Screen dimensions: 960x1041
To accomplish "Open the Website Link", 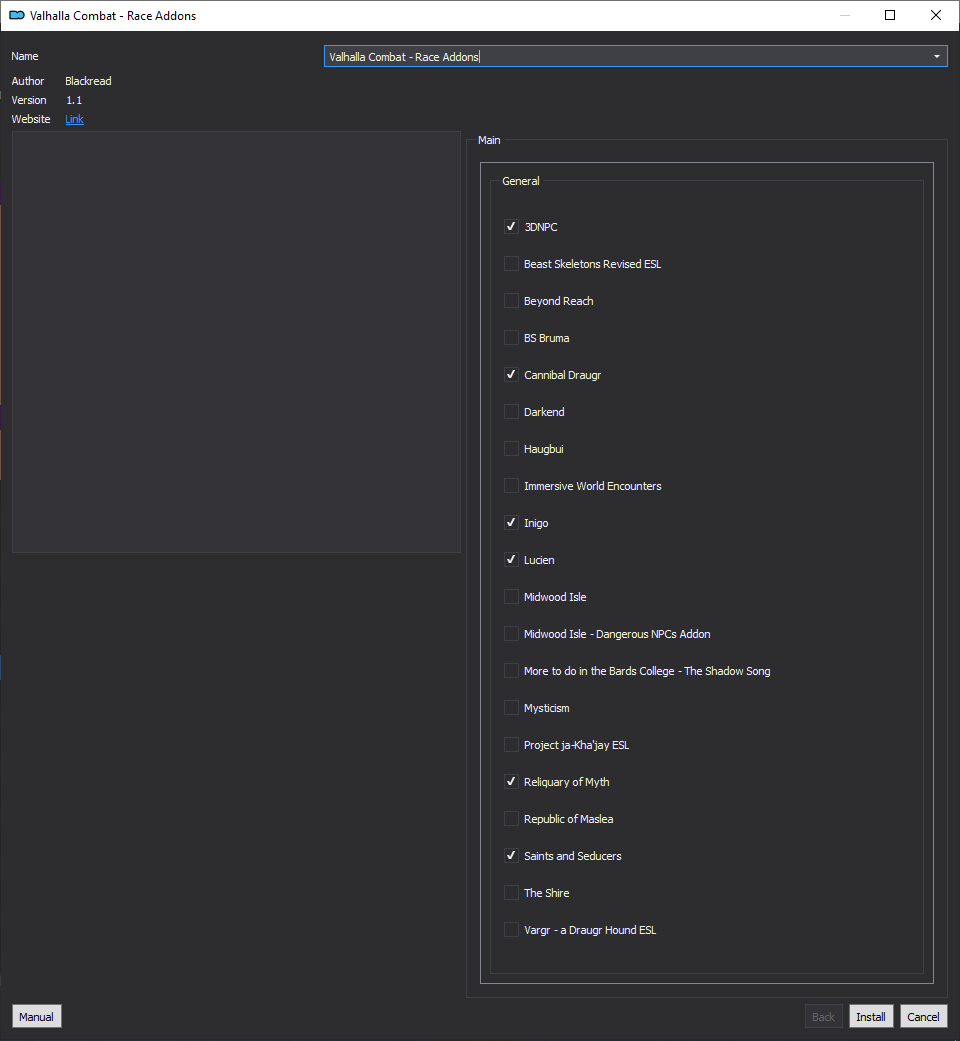I will point(74,120).
